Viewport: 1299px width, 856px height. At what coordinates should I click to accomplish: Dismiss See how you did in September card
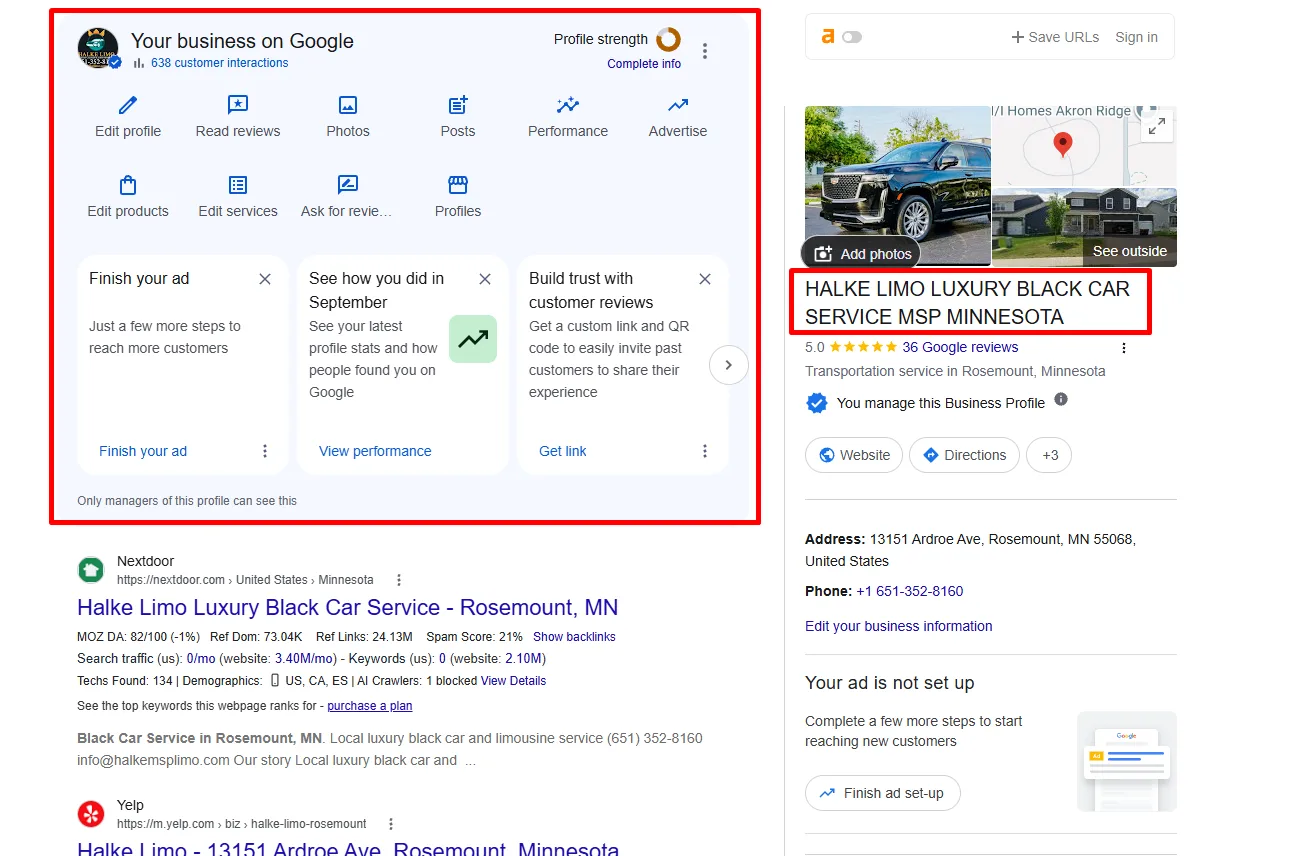pos(485,279)
